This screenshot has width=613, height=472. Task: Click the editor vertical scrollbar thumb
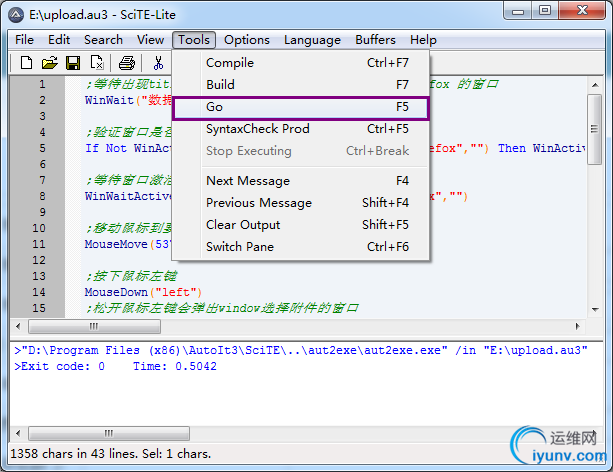click(595, 129)
